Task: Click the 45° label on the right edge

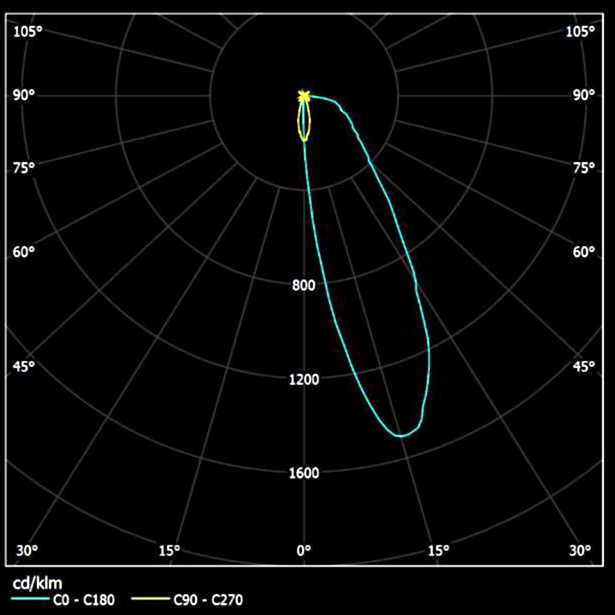Action: click(584, 366)
